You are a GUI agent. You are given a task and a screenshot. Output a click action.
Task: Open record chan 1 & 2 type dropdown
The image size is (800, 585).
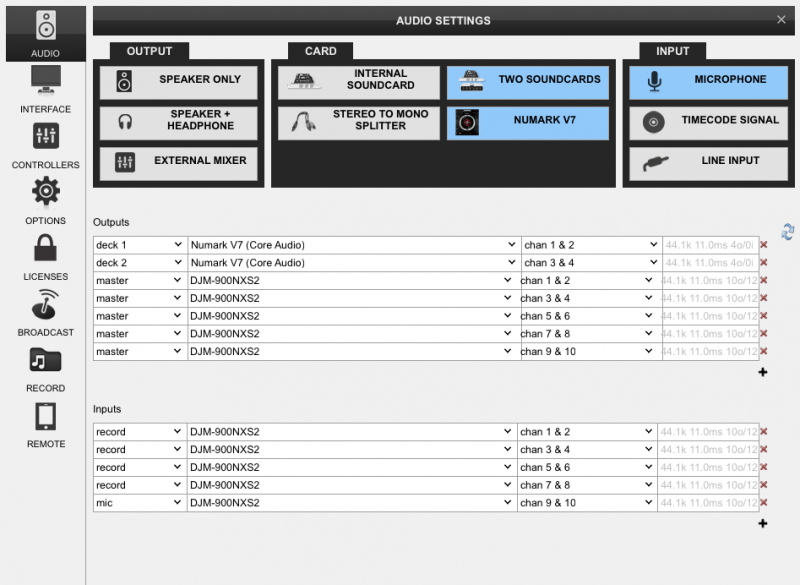[x=140, y=431]
